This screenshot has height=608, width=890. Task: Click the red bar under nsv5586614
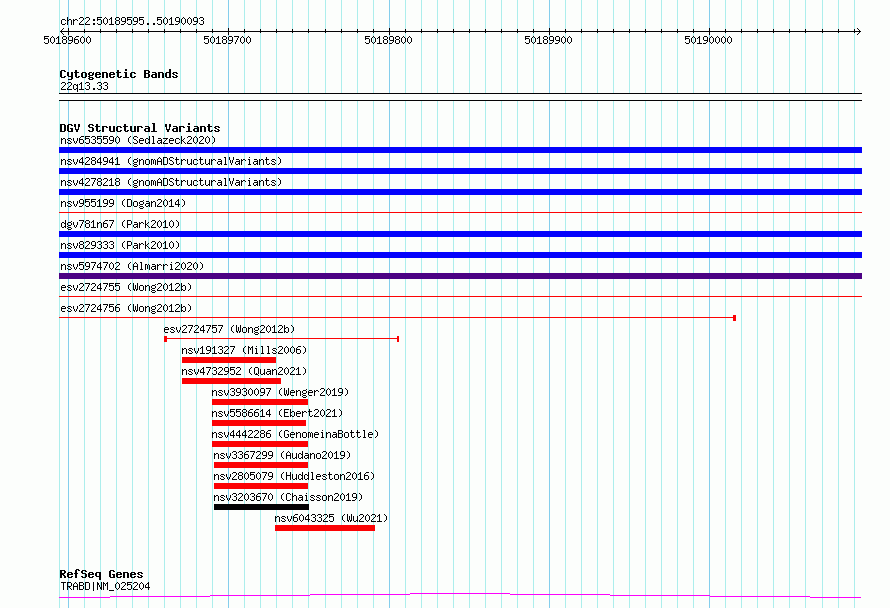(259, 423)
